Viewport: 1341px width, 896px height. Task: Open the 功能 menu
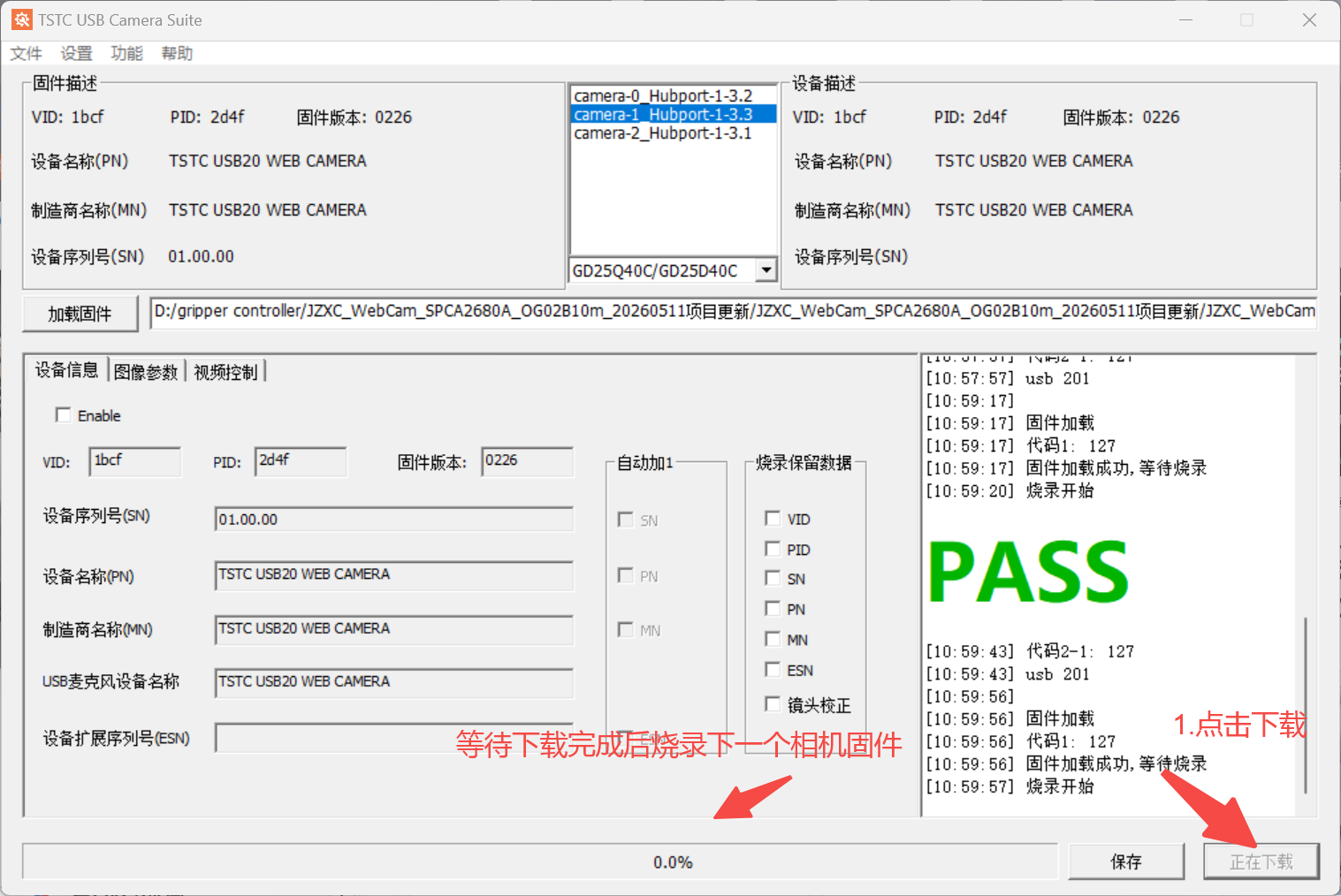126,53
